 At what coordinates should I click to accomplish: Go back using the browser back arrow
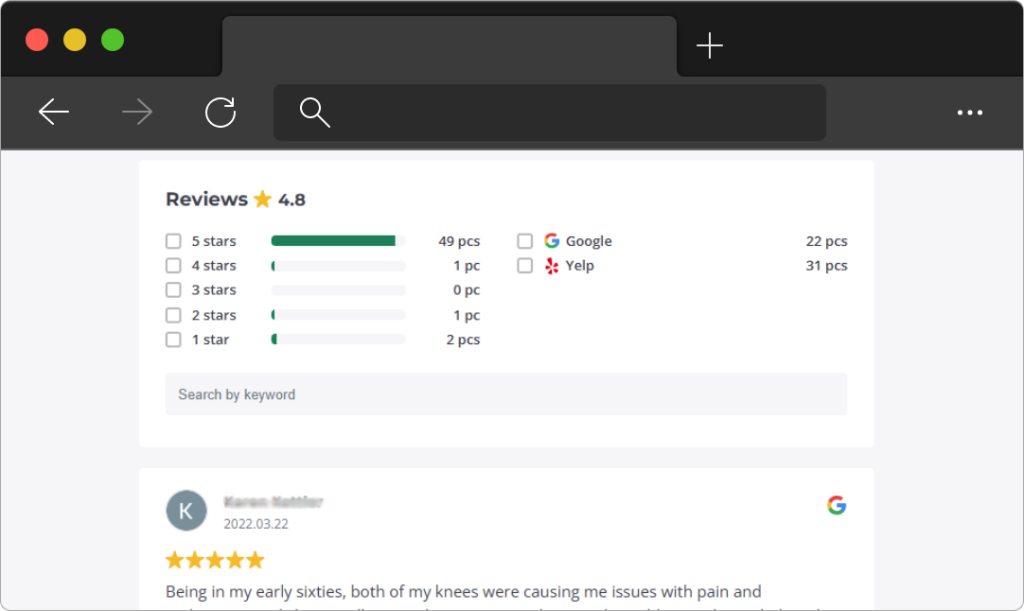pos(54,112)
